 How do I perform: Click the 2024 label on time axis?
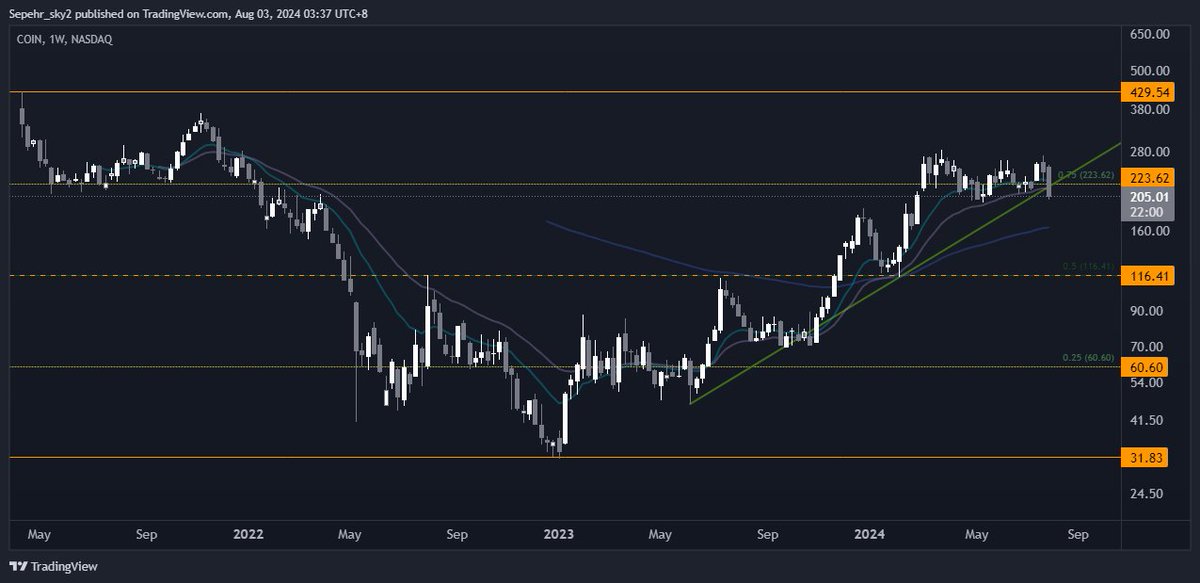[871, 535]
